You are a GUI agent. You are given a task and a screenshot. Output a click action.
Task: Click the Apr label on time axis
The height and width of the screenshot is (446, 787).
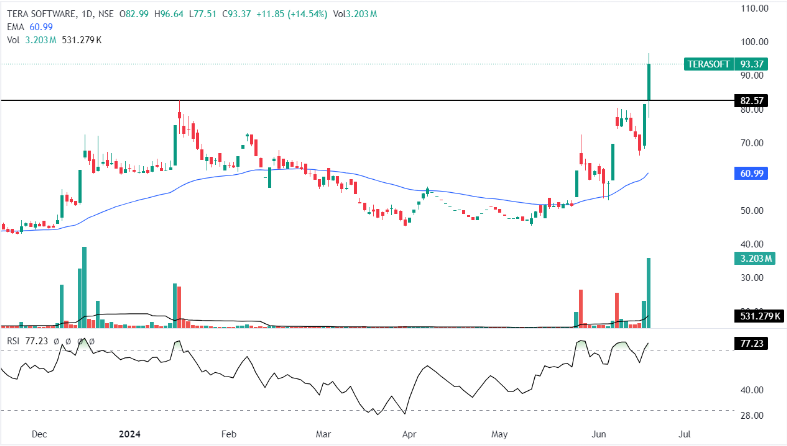[x=409, y=435]
